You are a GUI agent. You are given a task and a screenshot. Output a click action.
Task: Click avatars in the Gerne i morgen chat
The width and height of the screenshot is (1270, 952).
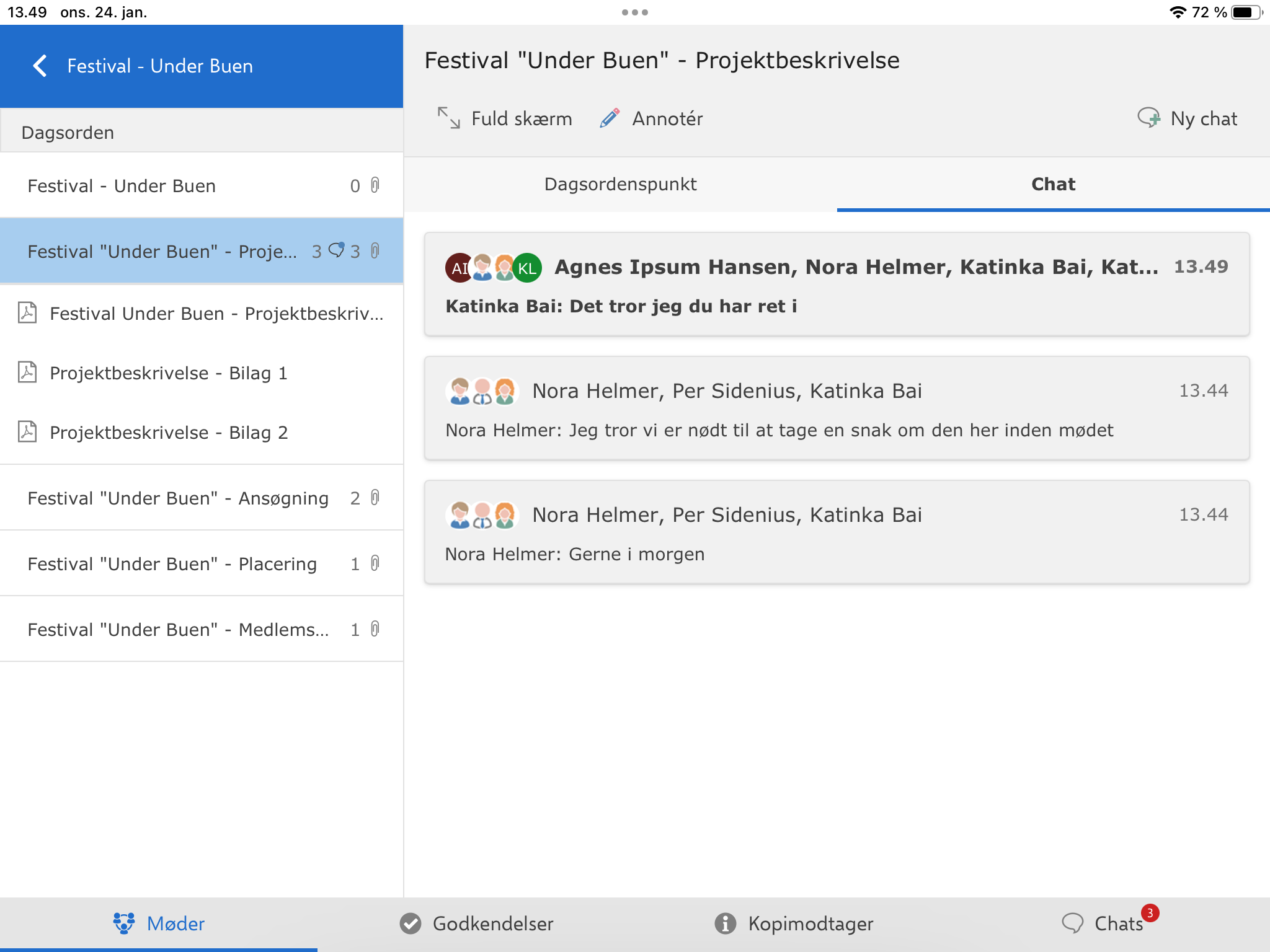click(x=482, y=515)
